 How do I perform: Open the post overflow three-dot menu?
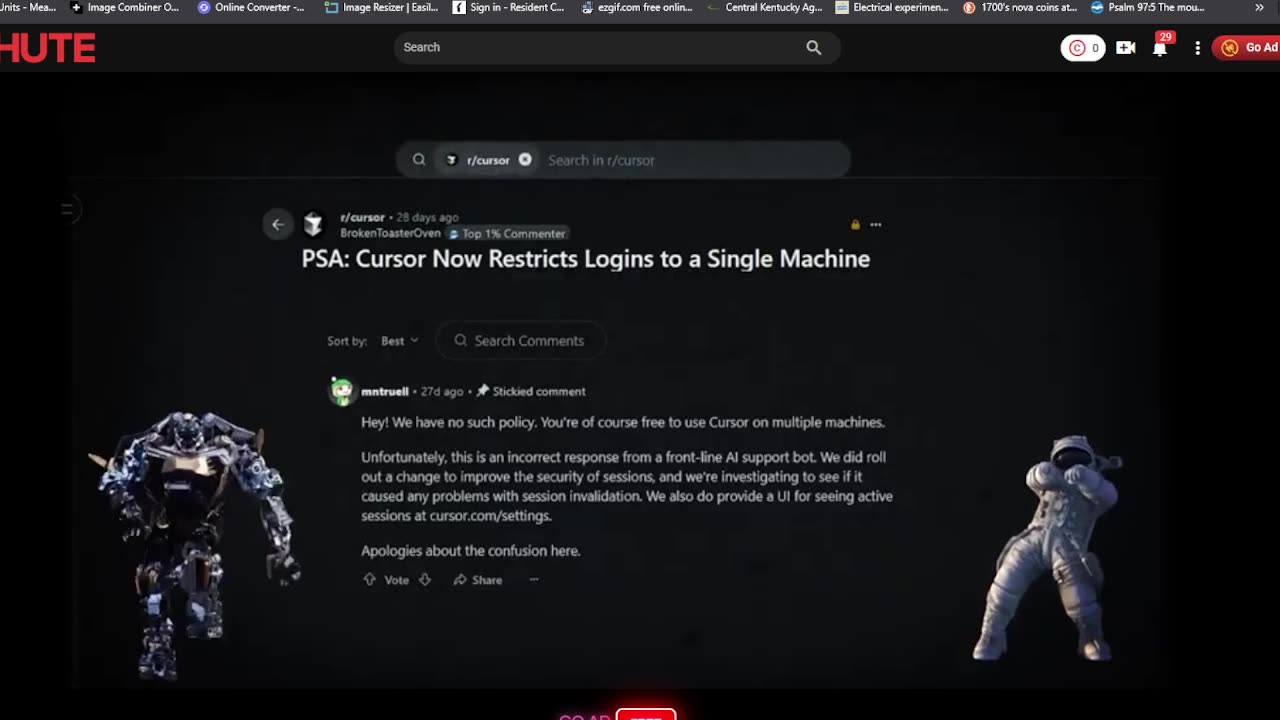[x=876, y=224]
